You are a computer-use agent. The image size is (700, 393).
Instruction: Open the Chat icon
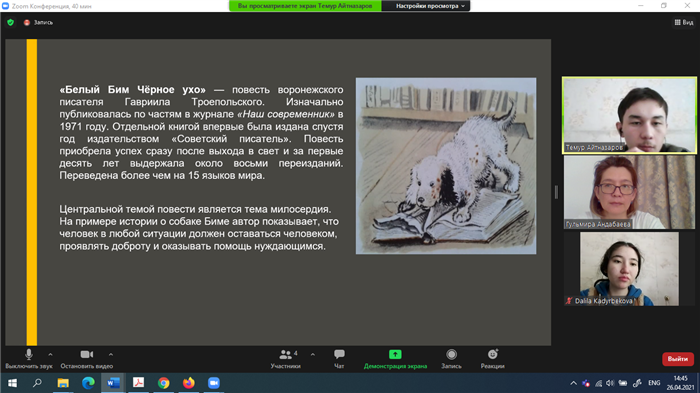[339, 355]
